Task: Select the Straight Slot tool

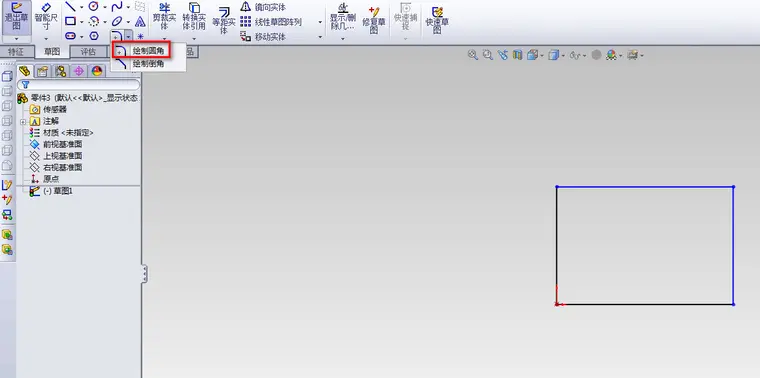Action: pyautogui.click(x=70, y=36)
